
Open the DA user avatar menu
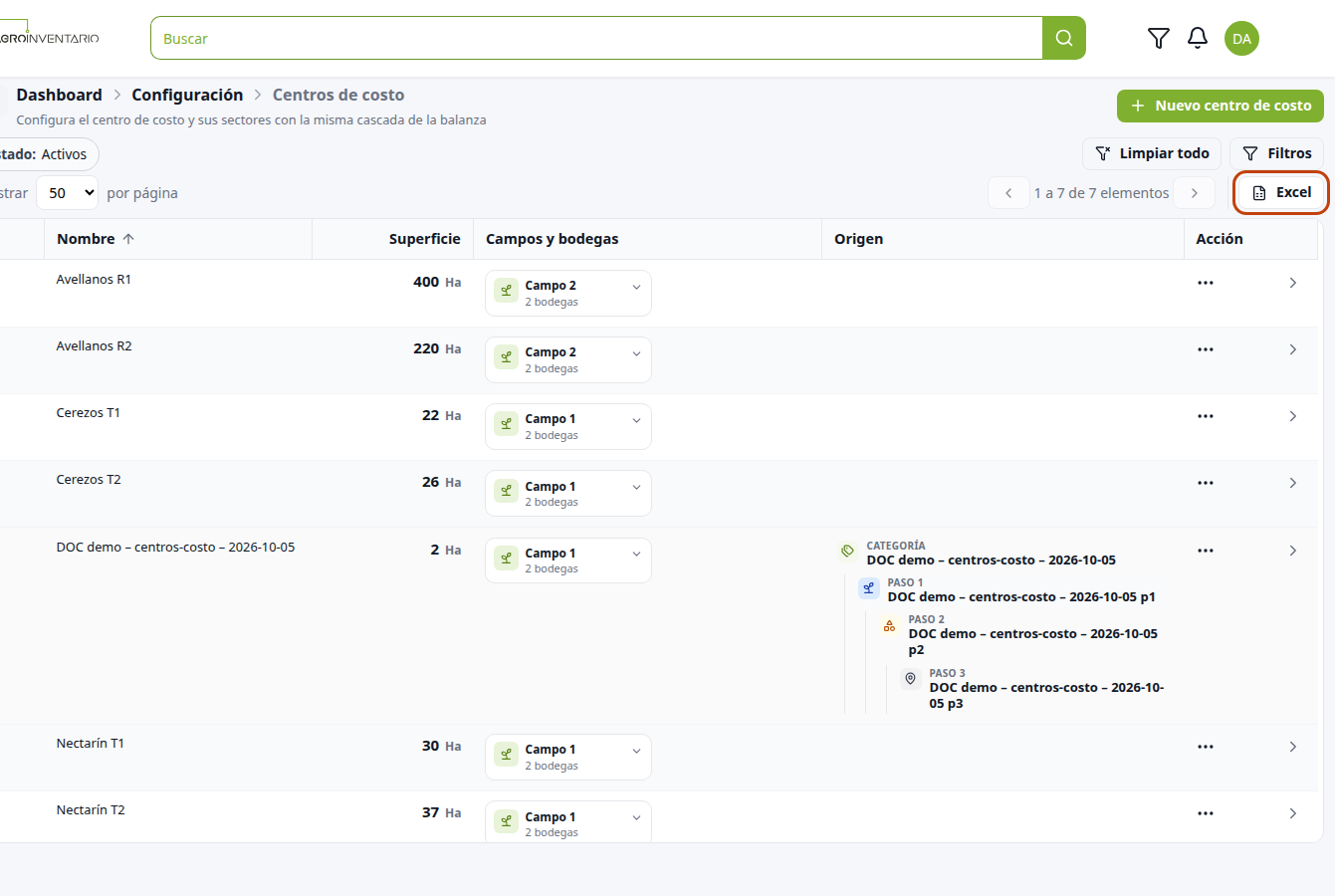(1241, 39)
